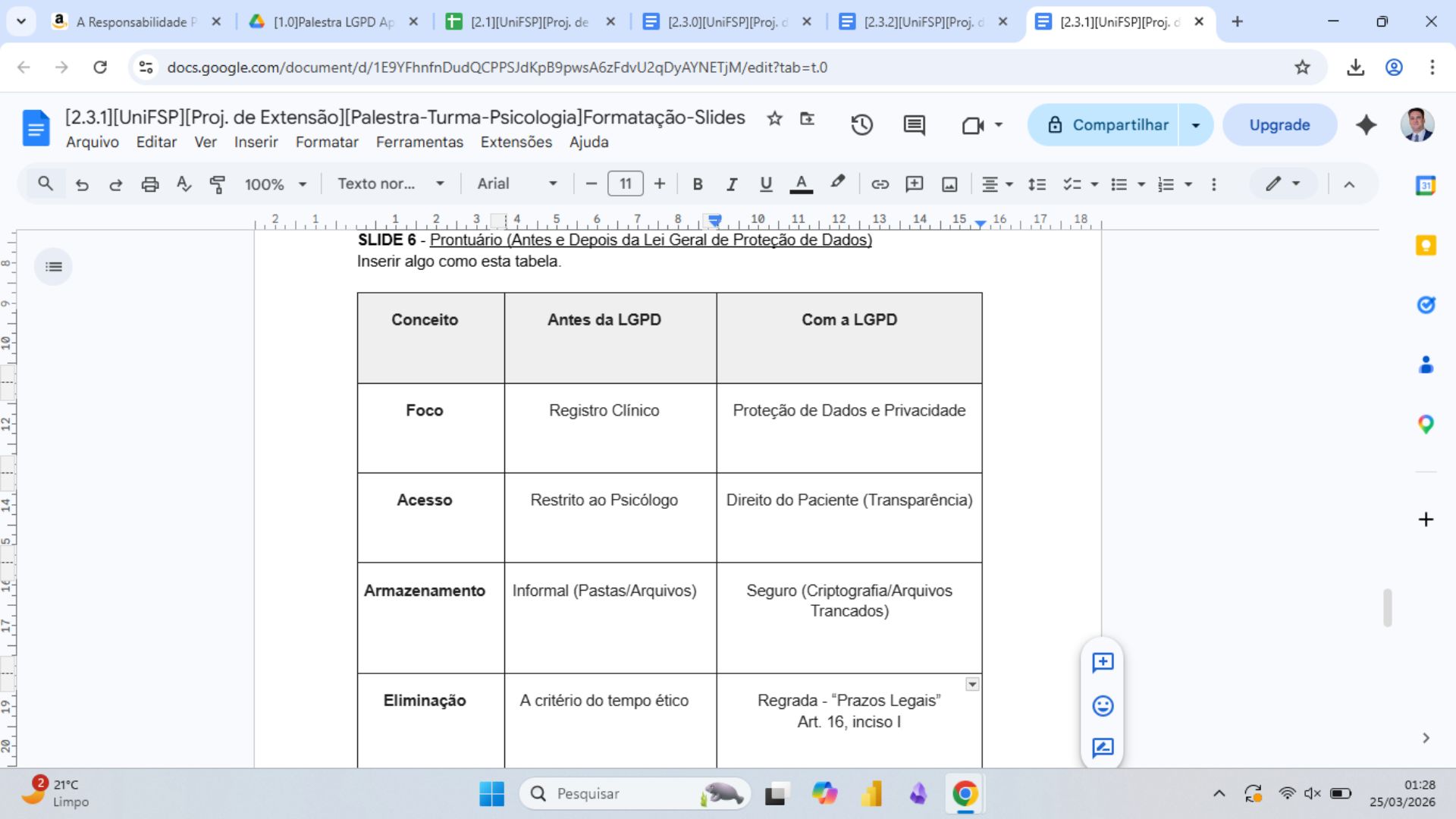Click the insert image toolbar icon
The height and width of the screenshot is (819, 1456).
point(949,184)
